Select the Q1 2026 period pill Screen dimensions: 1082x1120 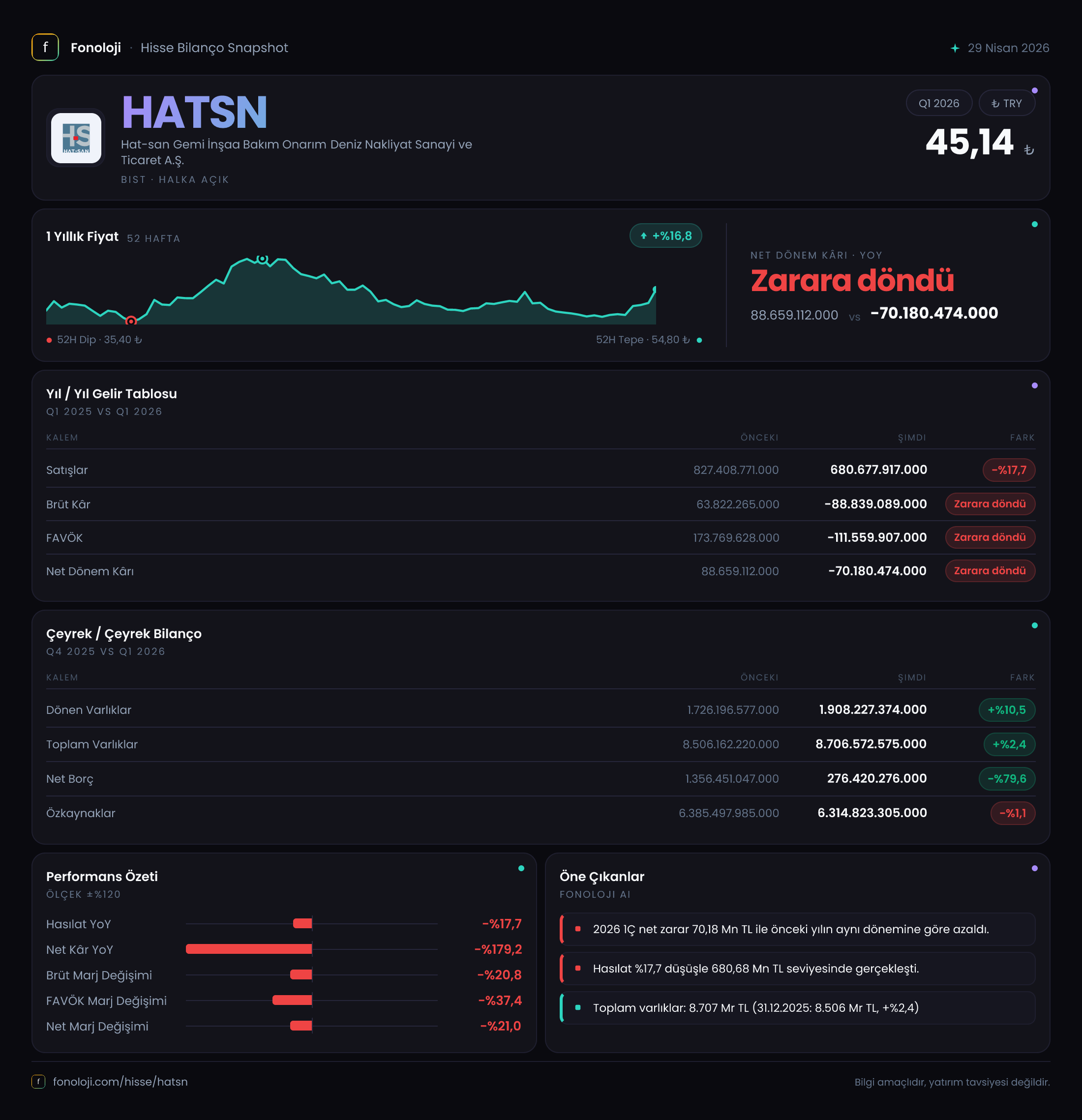(939, 103)
